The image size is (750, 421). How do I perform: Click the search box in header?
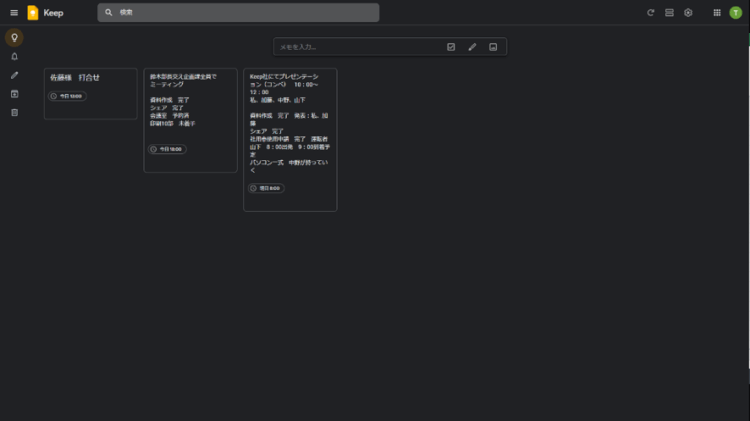point(240,13)
